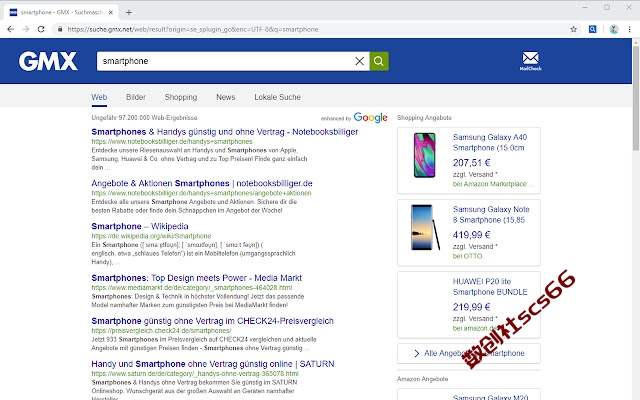Reload the page

pos(41,29)
